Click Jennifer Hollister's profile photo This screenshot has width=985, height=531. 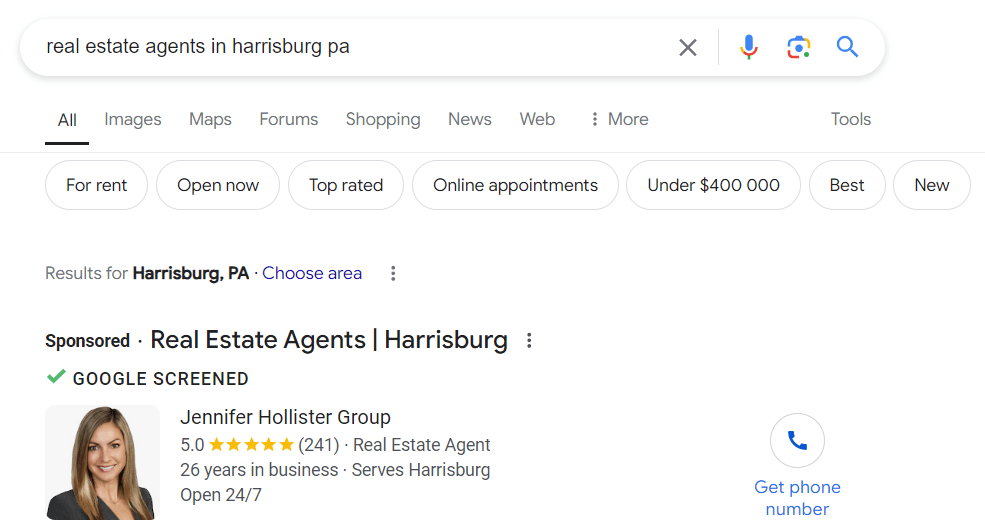(x=102, y=462)
